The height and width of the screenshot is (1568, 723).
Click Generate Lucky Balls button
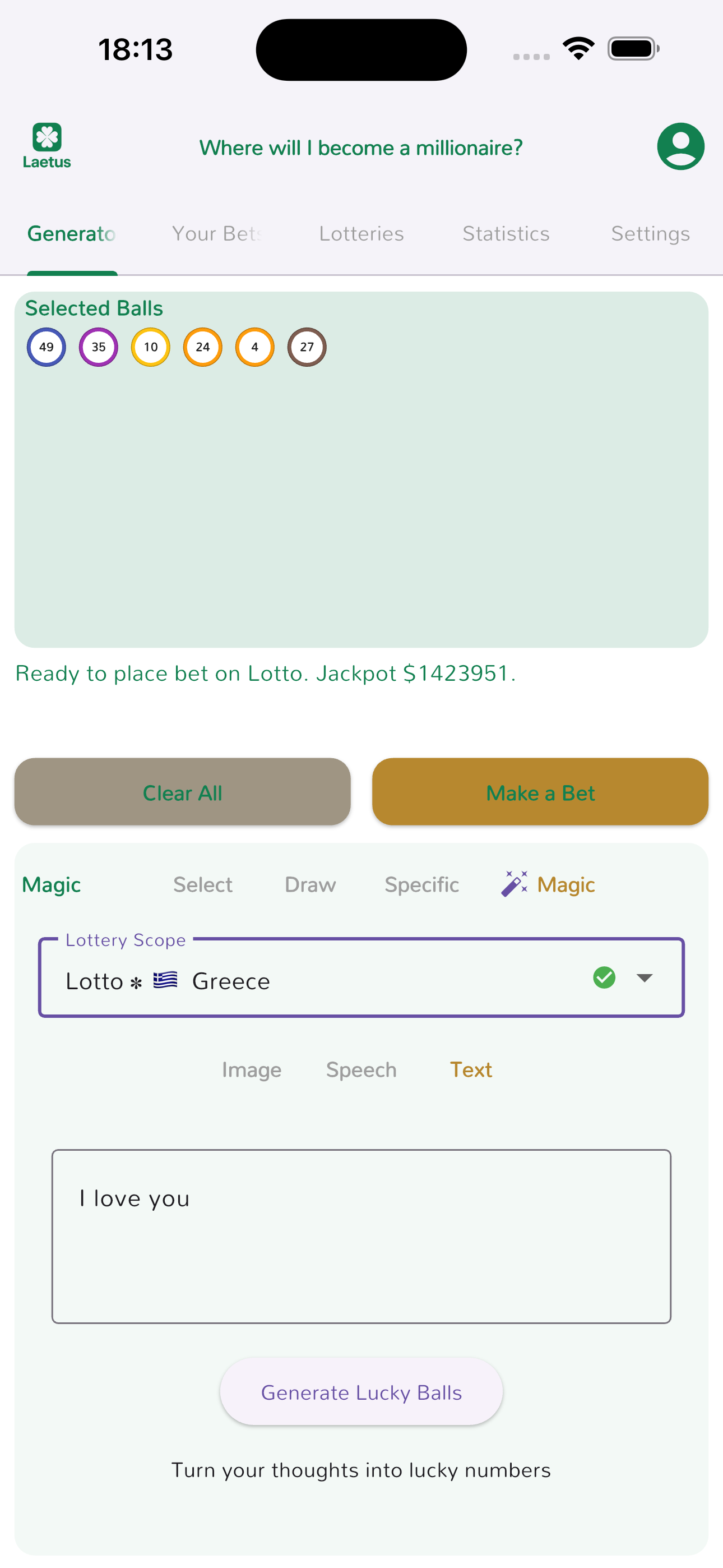coord(361,1392)
